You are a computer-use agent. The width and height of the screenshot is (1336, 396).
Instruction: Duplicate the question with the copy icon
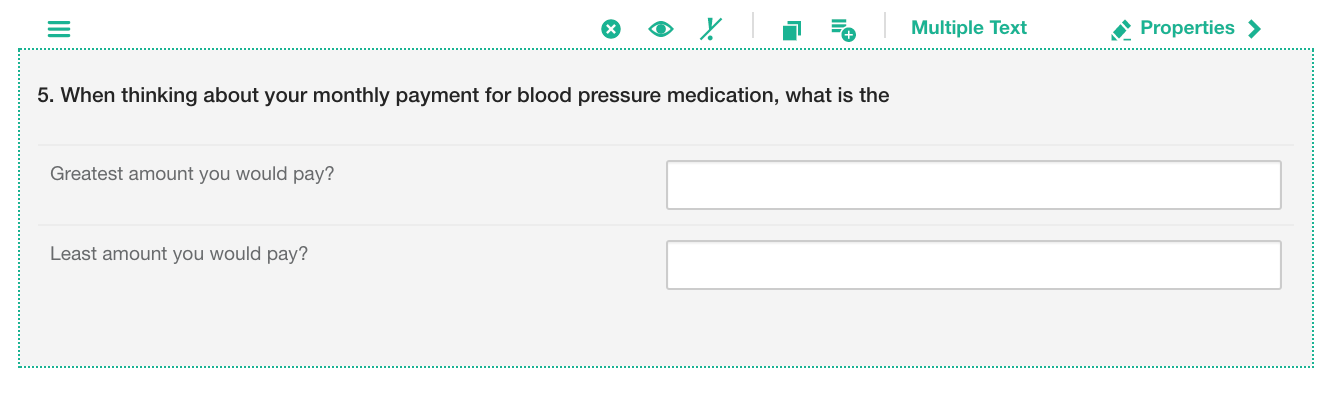pyautogui.click(x=792, y=30)
